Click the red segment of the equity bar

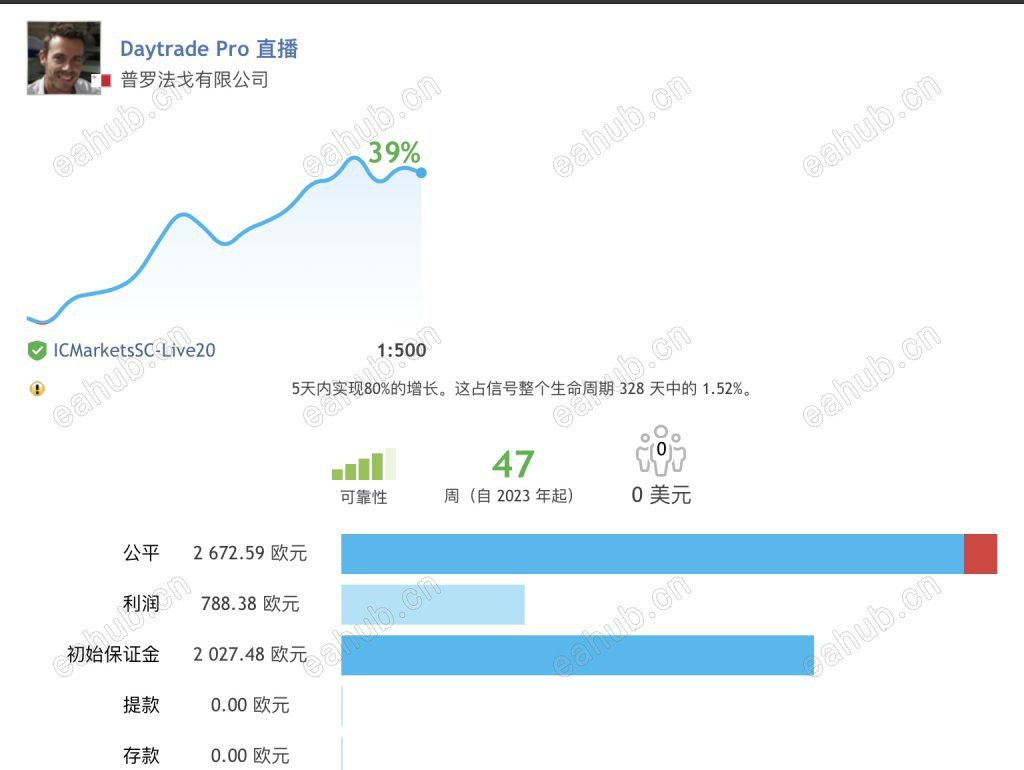coord(981,554)
